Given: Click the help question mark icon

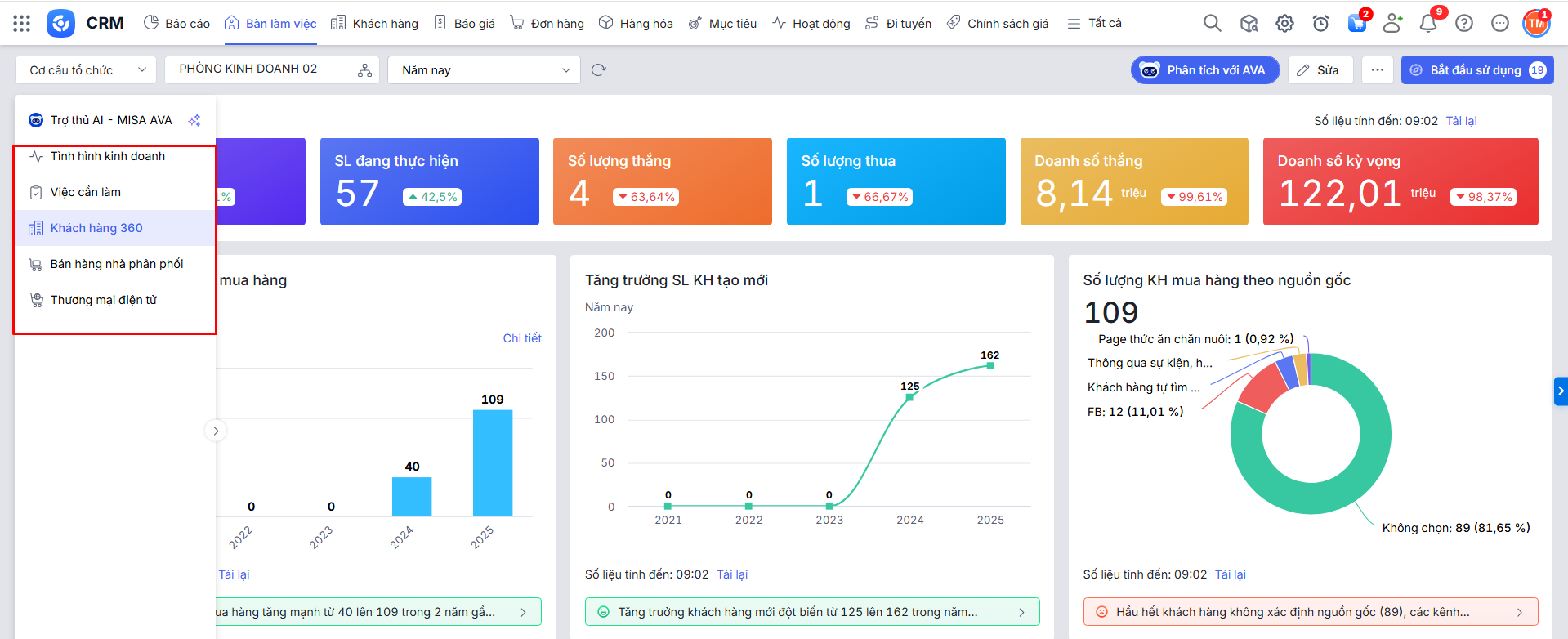Looking at the screenshot, I should pyautogui.click(x=1464, y=24).
